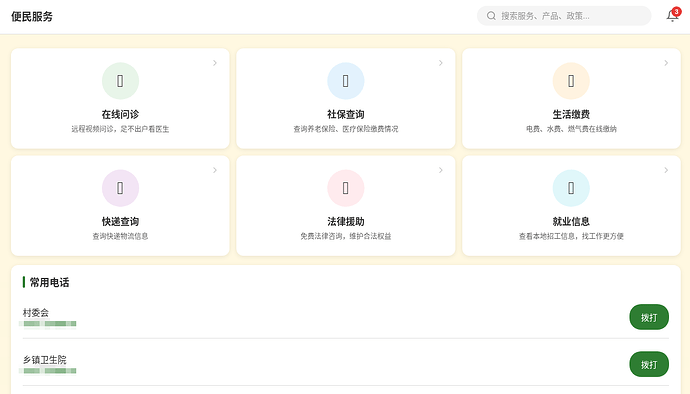The width and height of the screenshot is (690, 394).
Task: Select the 乡镇卫生院 contact name
Action: (44, 360)
